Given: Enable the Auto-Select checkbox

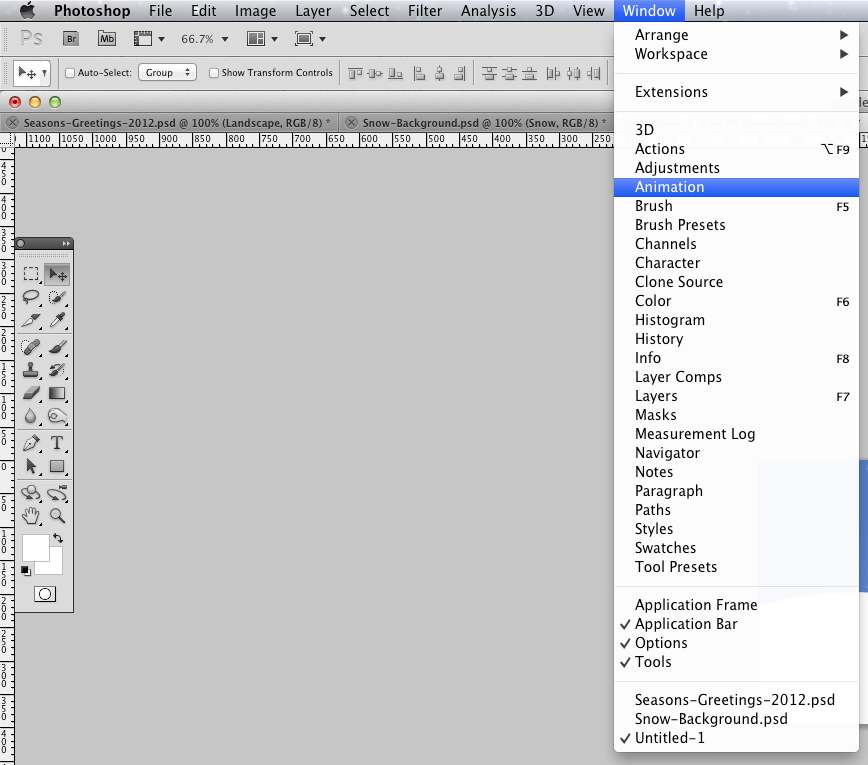Looking at the screenshot, I should pyautogui.click(x=70, y=73).
